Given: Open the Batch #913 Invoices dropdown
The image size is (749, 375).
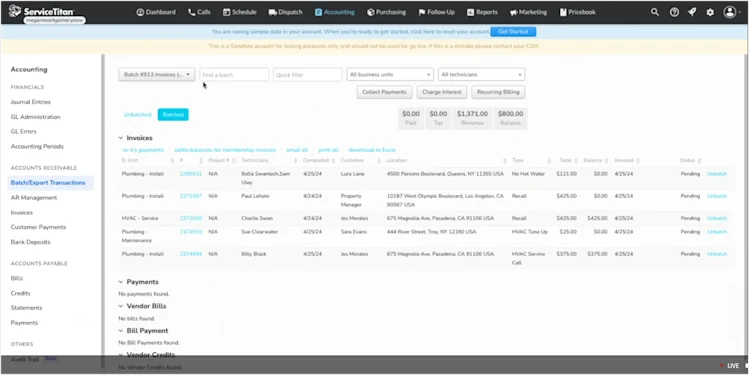Looking at the screenshot, I should point(157,75).
